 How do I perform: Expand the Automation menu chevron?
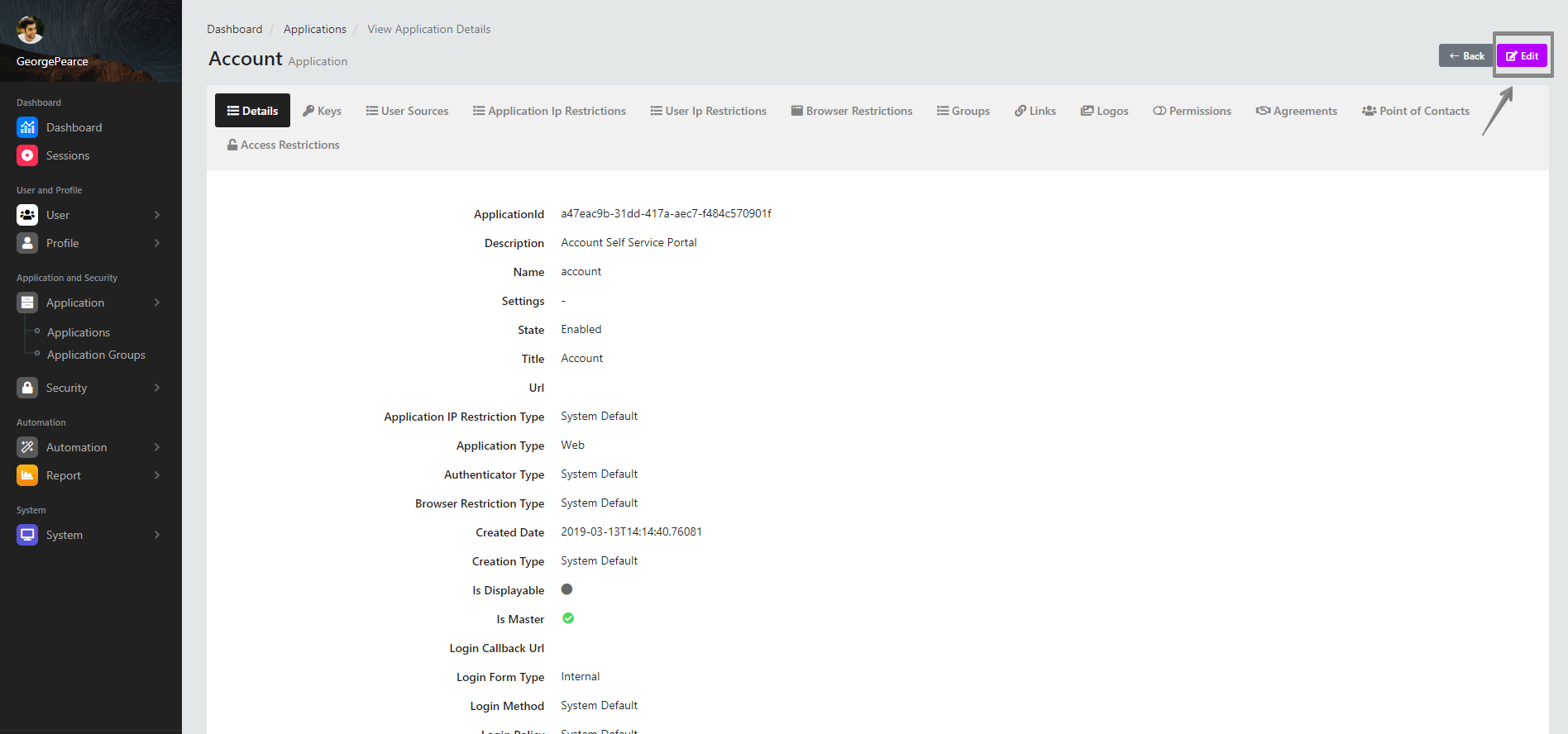[157, 447]
